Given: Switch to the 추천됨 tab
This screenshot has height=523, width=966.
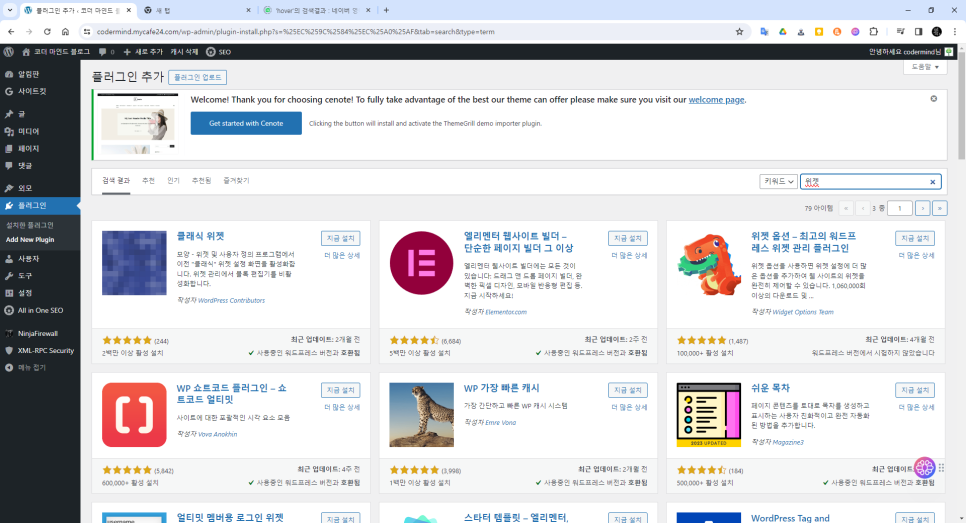Looking at the screenshot, I should 201,180.
